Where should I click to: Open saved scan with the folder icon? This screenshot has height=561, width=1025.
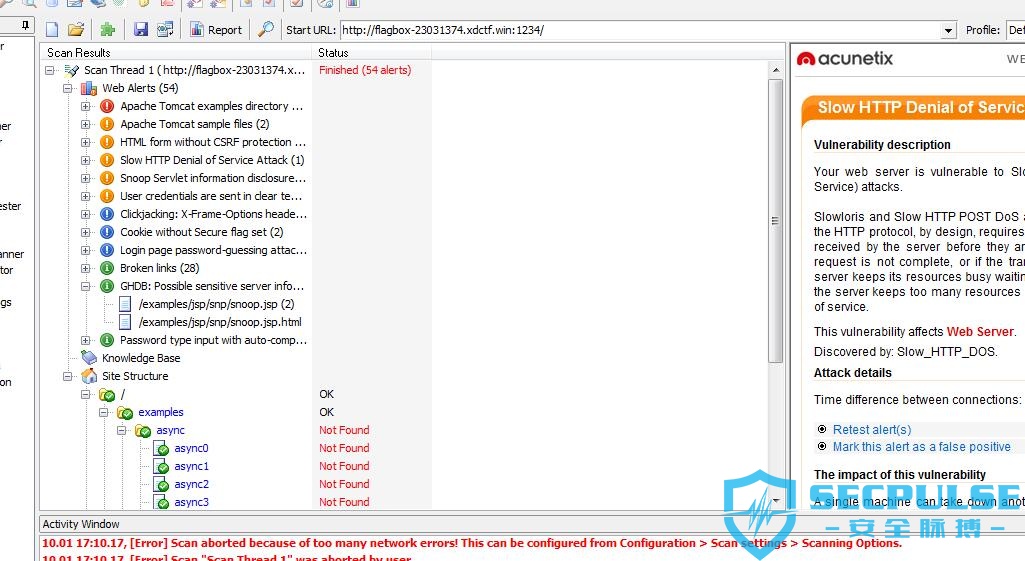[76, 29]
